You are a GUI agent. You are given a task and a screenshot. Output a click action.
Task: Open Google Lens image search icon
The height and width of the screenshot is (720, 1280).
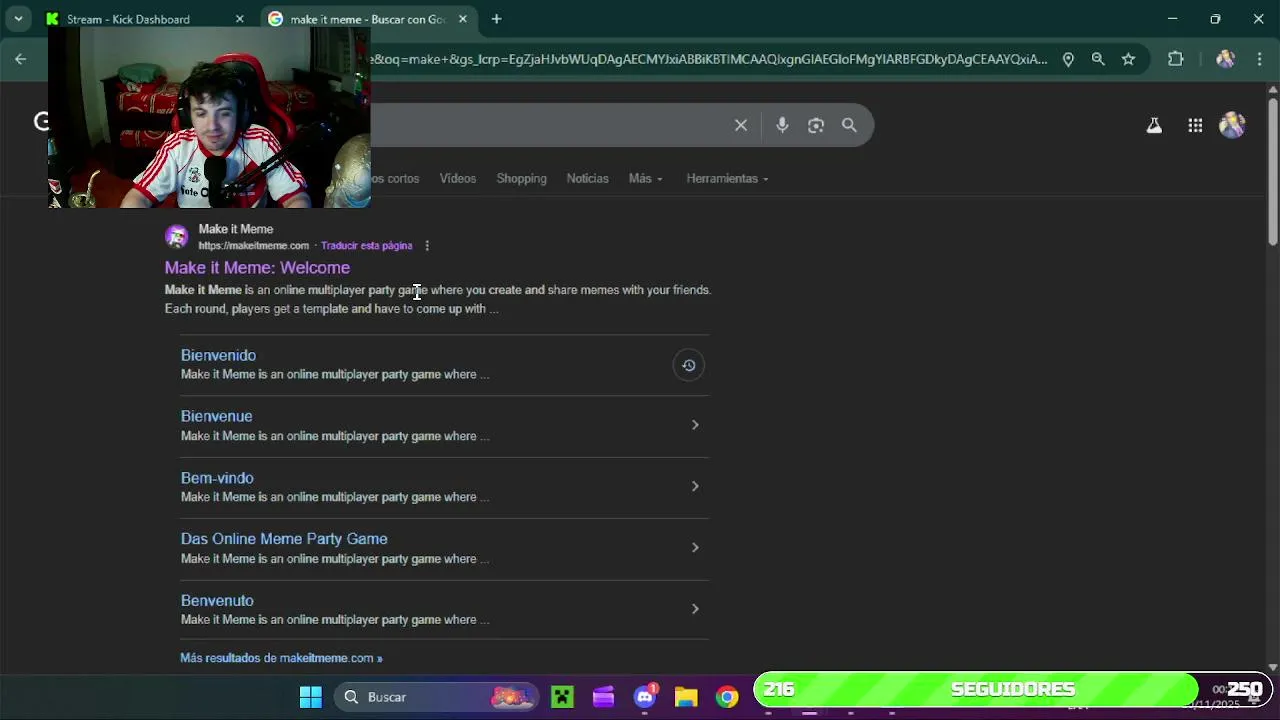tap(816, 125)
